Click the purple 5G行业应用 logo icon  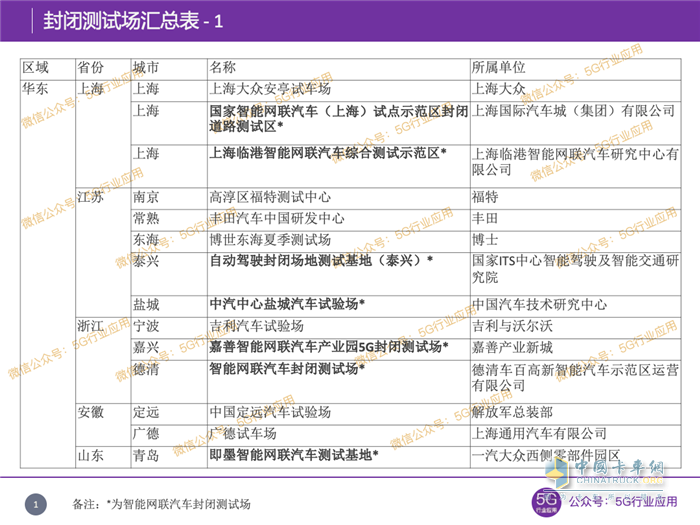tap(546, 502)
